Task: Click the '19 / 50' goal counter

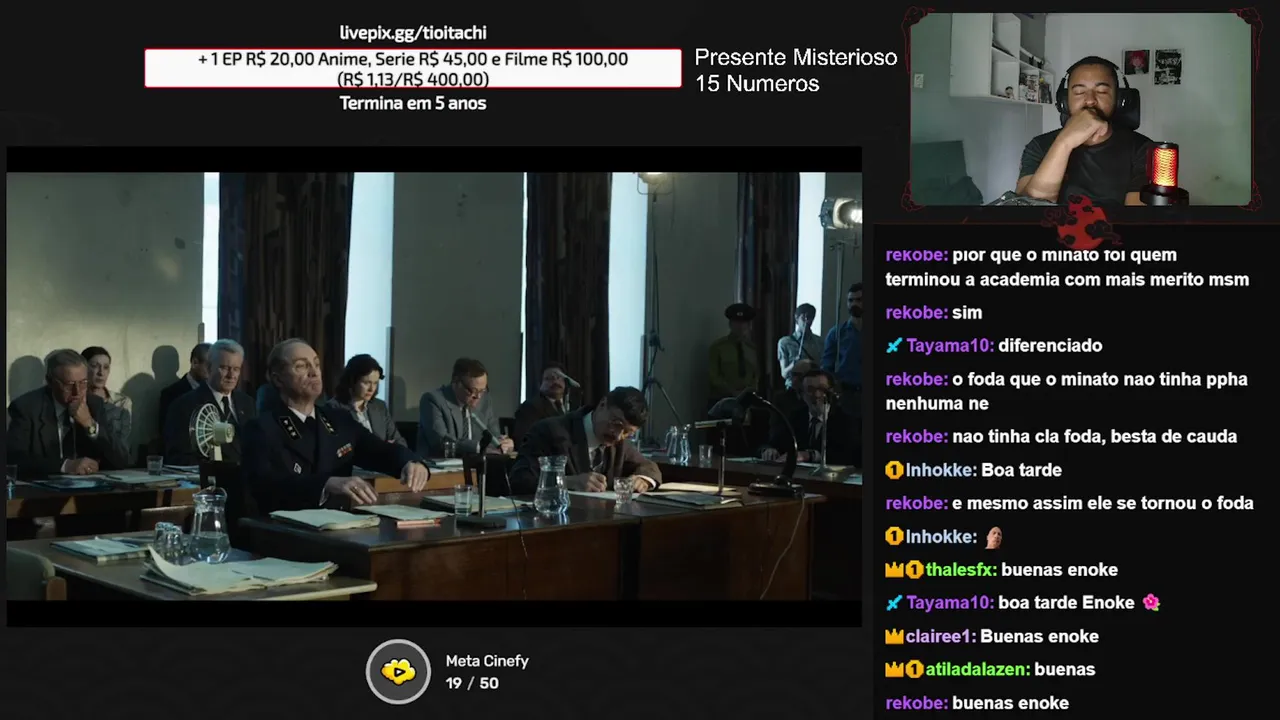Action: (x=472, y=683)
